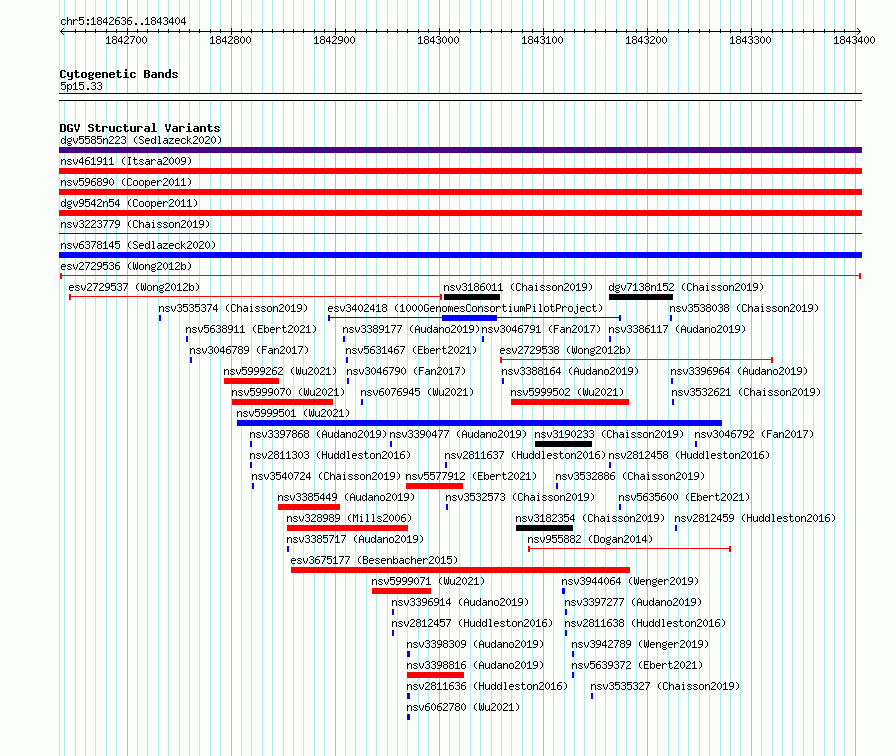The width and height of the screenshot is (890, 756).
Task: Open the nsv596890 (Cooper2011) variant label
Action: [x=126, y=182]
